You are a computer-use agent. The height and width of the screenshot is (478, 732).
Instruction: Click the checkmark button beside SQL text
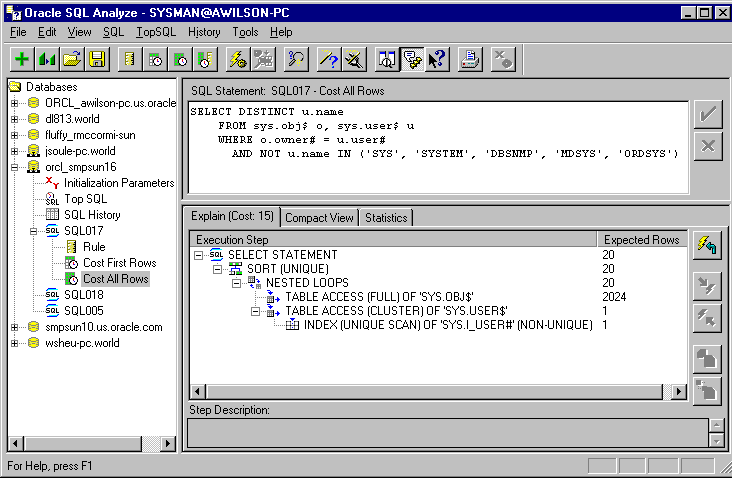click(708, 114)
